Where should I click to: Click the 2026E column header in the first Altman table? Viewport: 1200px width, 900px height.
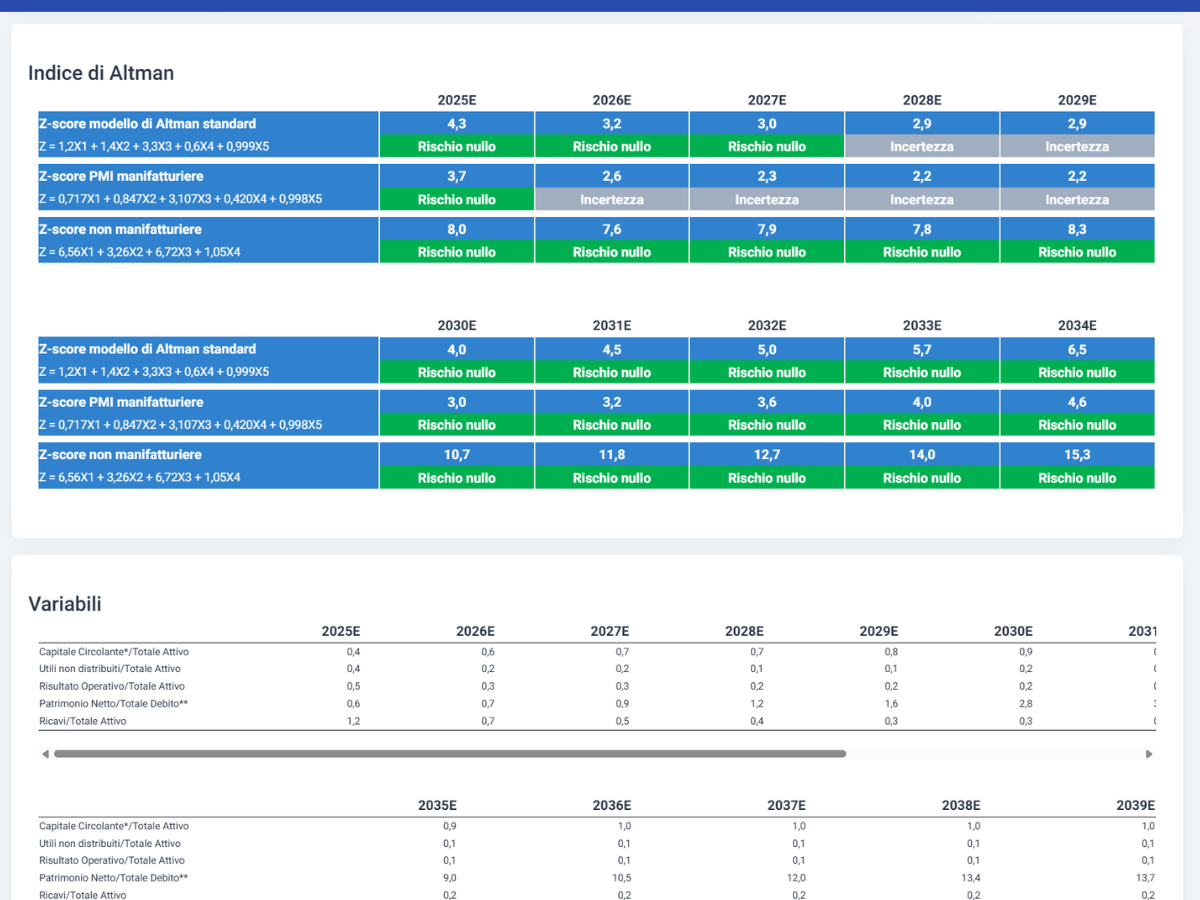click(x=612, y=100)
